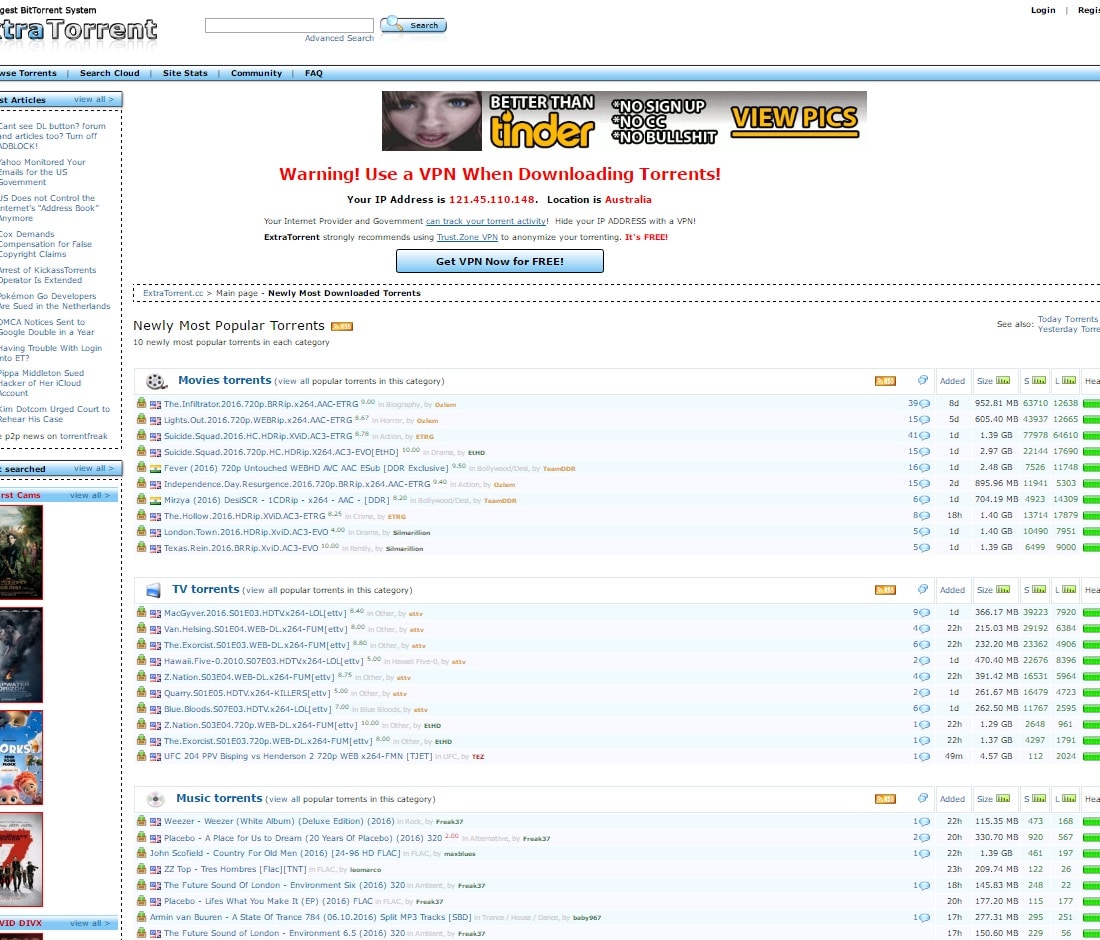The height and width of the screenshot is (940, 1100).
Task: Click the Login link
Action: click(1043, 10)
